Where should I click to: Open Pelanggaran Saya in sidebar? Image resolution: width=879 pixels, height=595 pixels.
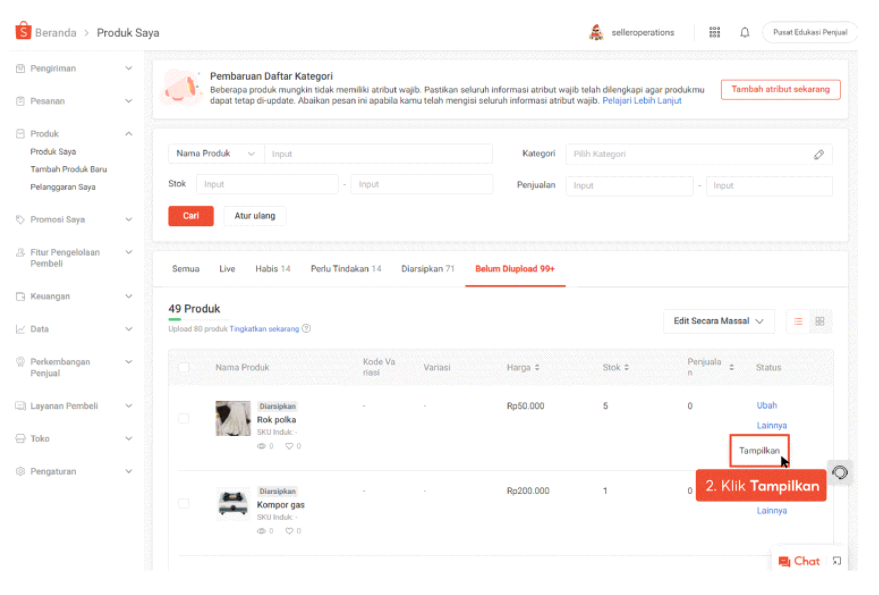(63, 187)
